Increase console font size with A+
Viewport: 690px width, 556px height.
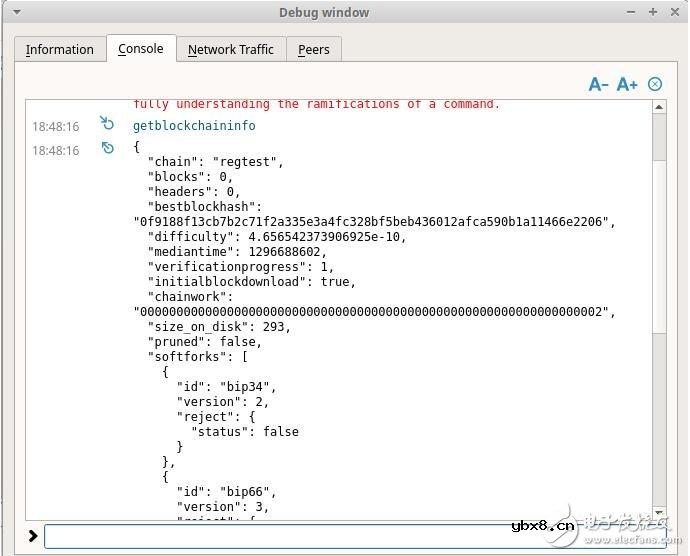[x=627, y=84]
